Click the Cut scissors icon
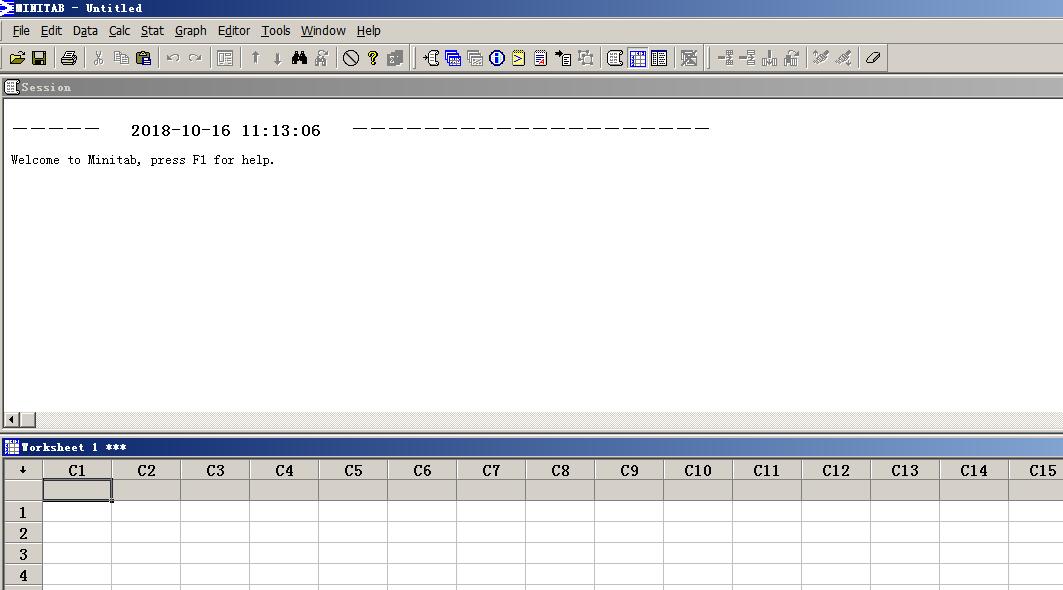Image resolution: width=1063 pixels, height=590 pixels. click(98, 58)
